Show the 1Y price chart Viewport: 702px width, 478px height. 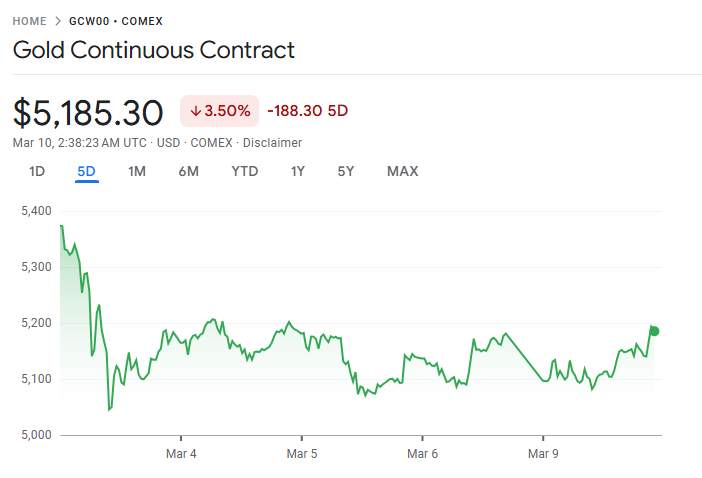tap(298, 171)
